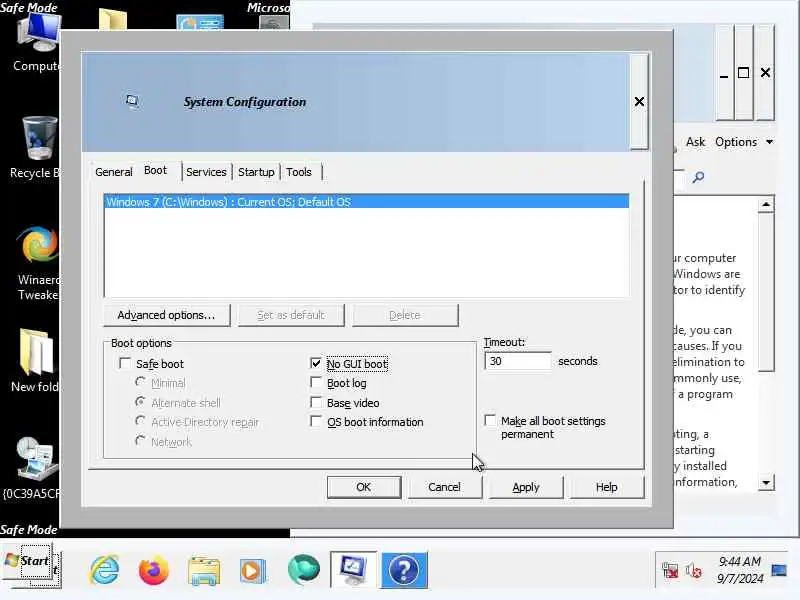Launch Firefox from the taskbar
The width and height of the screenshot is (800, 600).
pyautogui.click(x=153, y=569)
